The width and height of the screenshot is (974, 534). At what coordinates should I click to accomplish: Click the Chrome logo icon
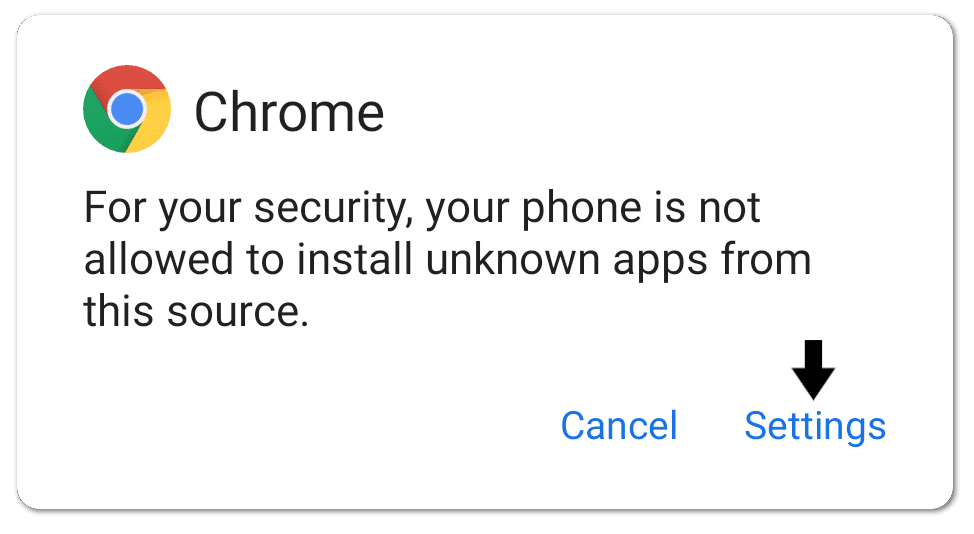click(x=127, y=109)
